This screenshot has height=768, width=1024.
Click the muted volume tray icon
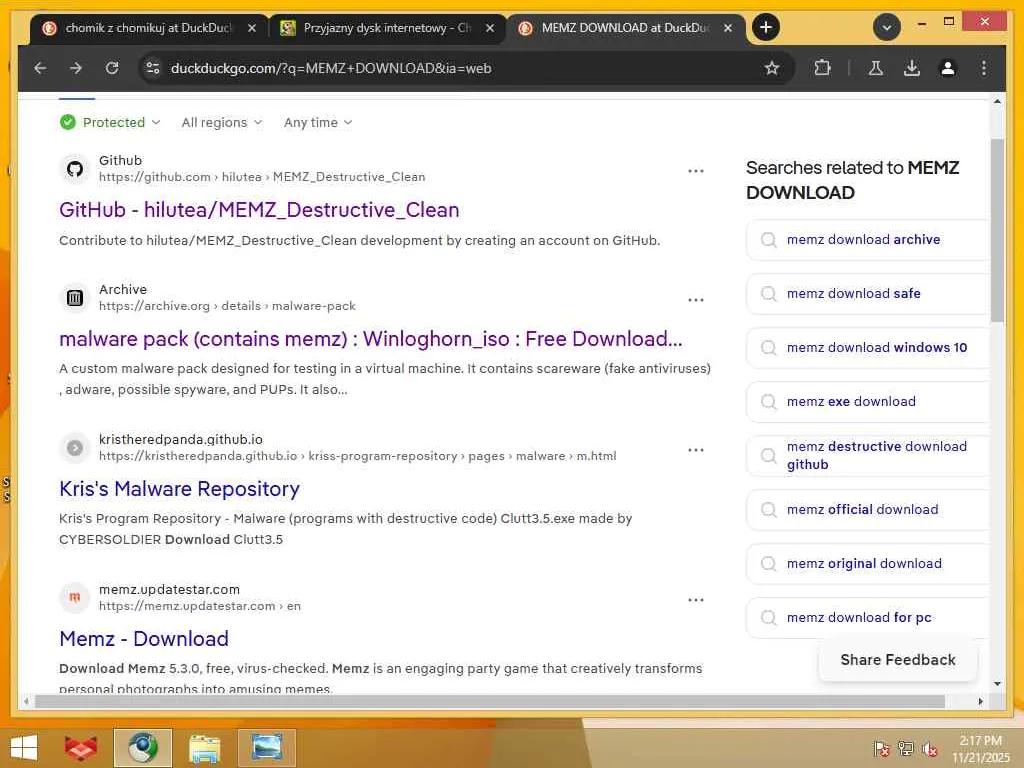930,748
